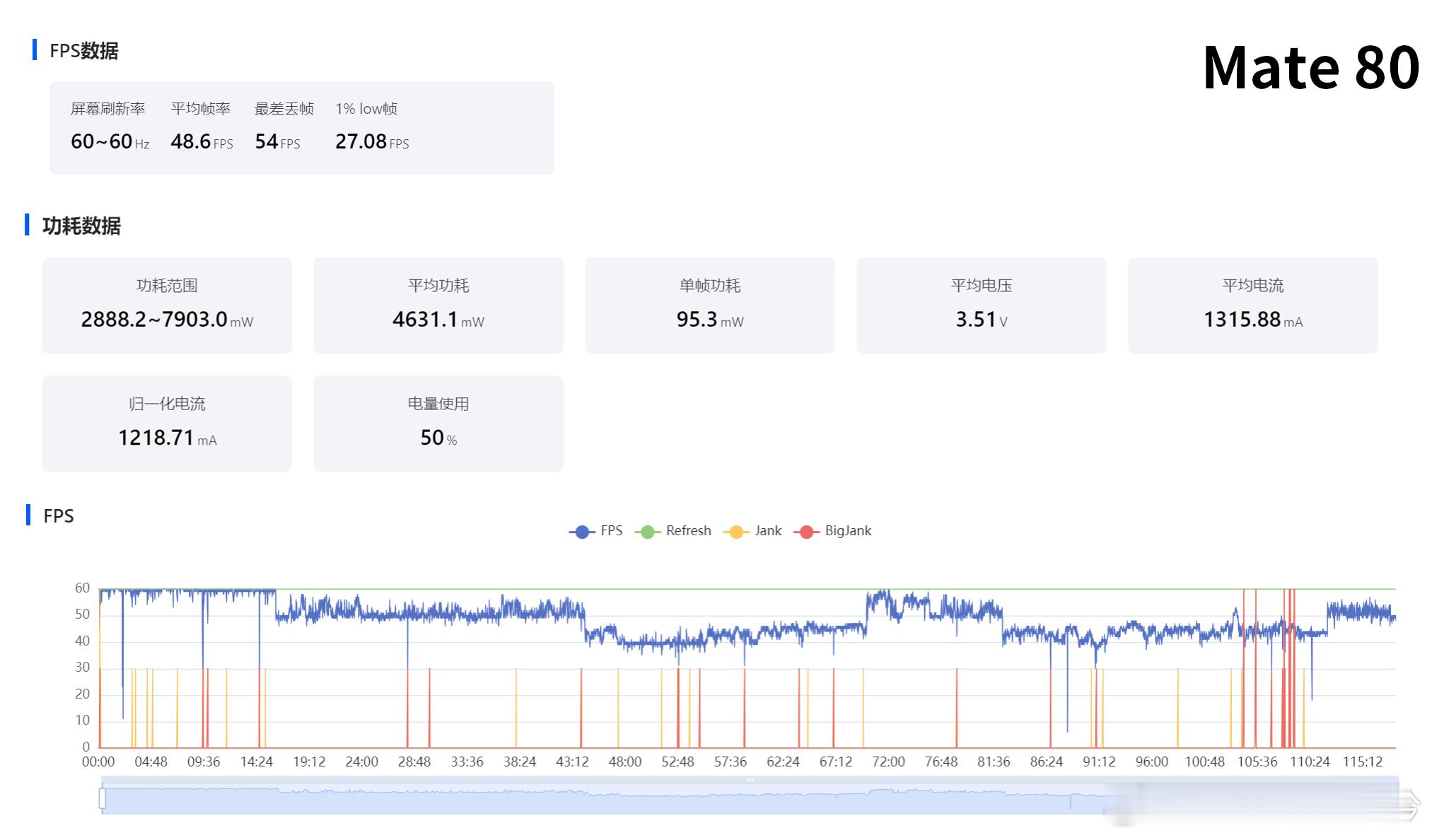Image resolution: width=1432 pixels, height=840 pixels.
Task: Click the FPS数据 section heading
Action: 83,51
